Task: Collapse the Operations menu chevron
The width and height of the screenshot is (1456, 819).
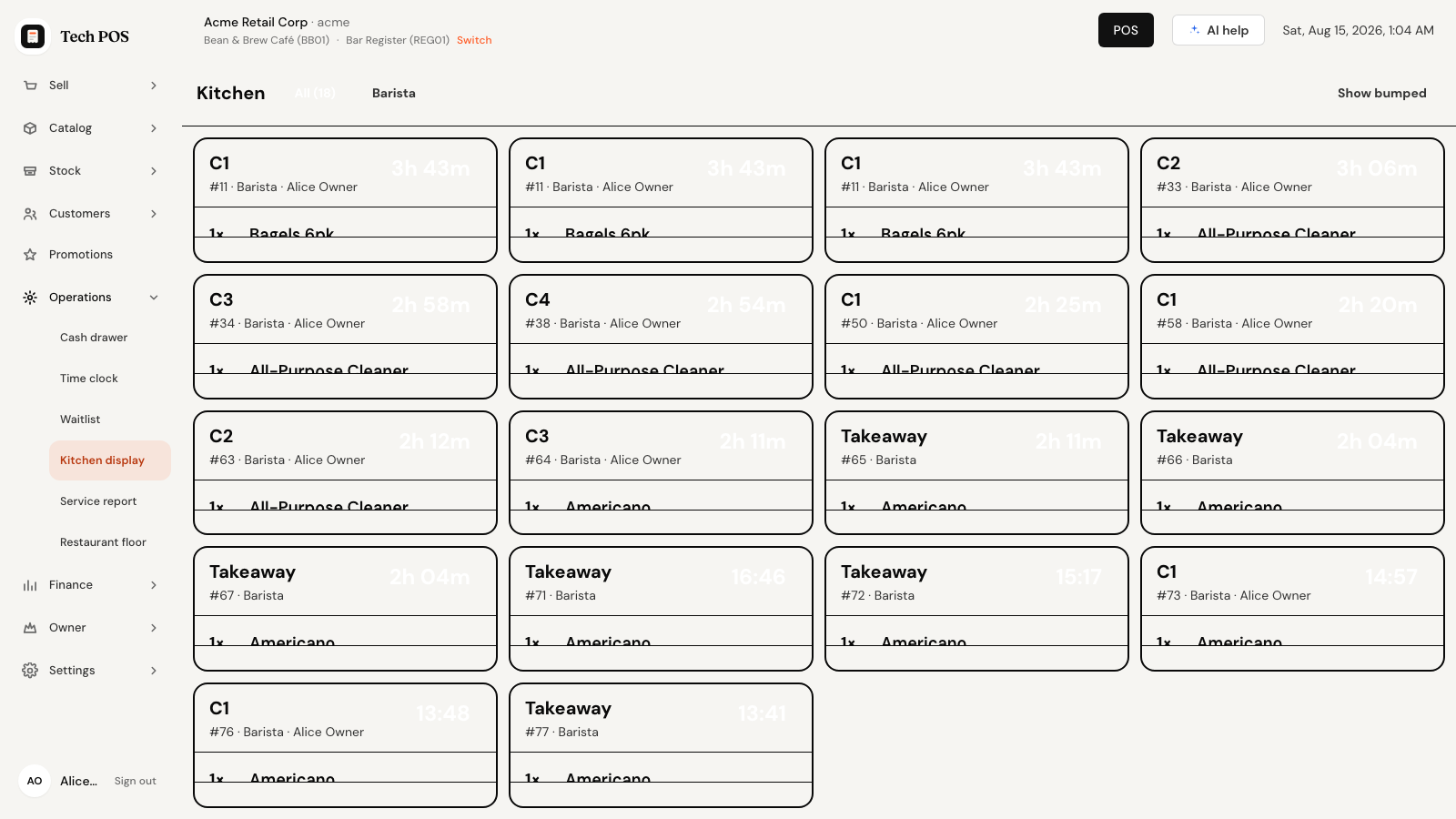Action: tap(154, 298)
